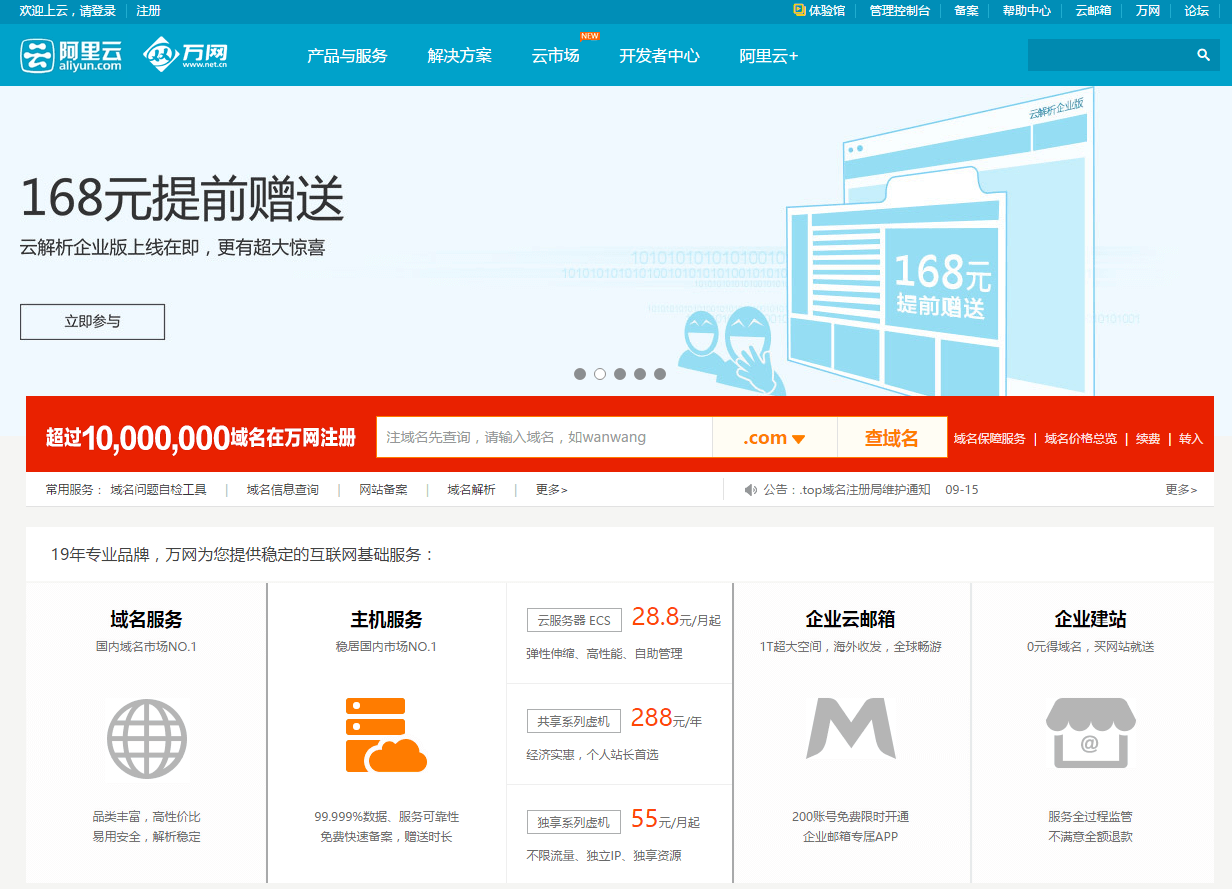
Task: Click the 转入 link
Action: click(x=1191, y=439)
